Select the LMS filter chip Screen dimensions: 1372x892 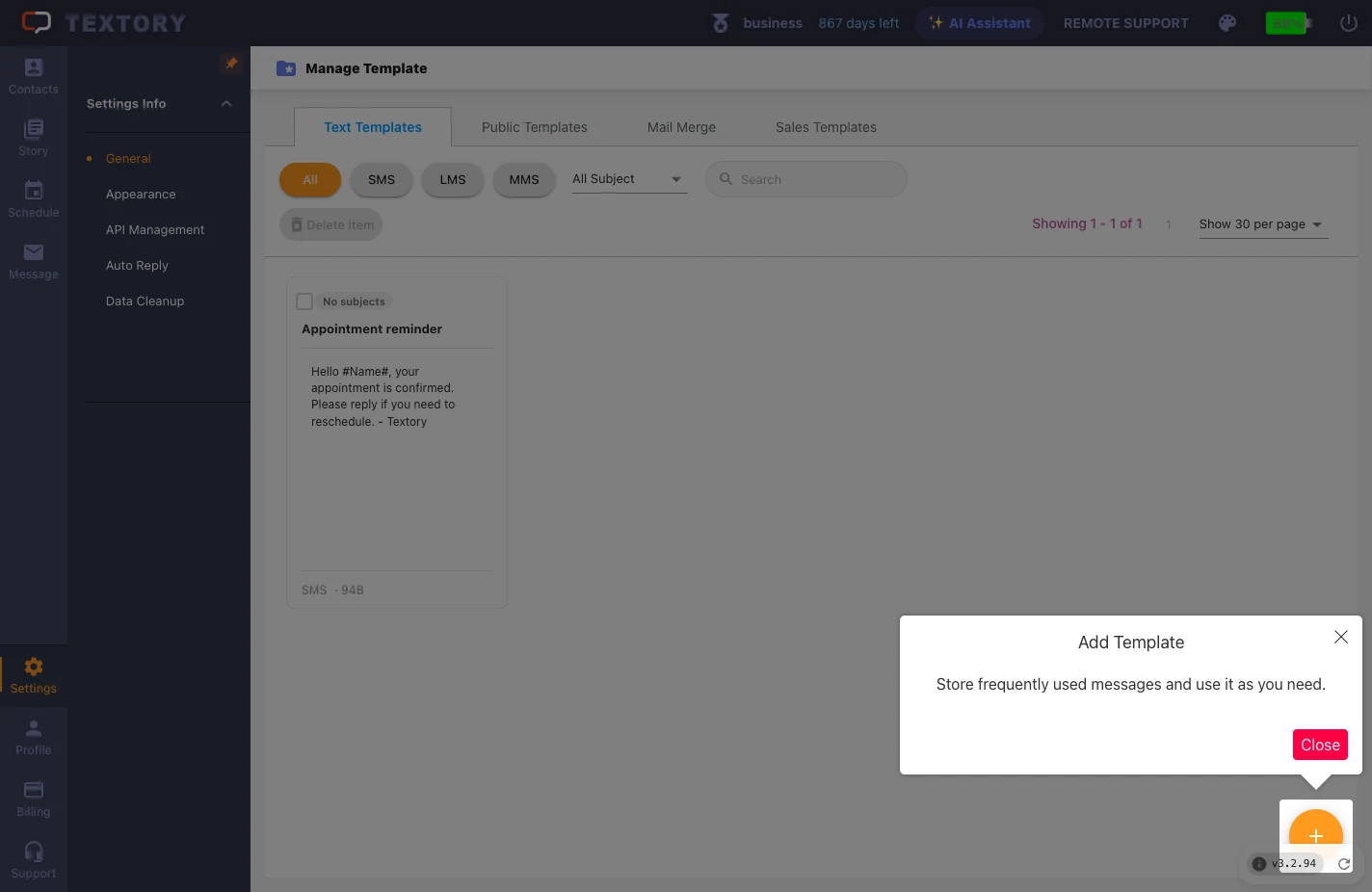pyautogui.click(x=453, y=180)
